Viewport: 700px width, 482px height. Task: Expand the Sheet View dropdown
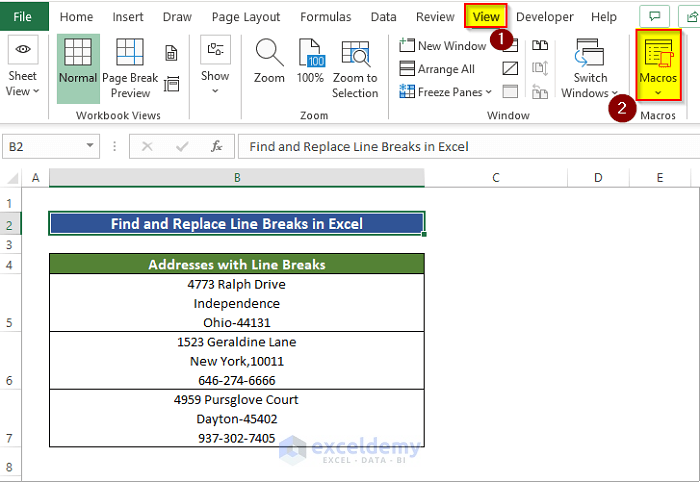[23, 68]
